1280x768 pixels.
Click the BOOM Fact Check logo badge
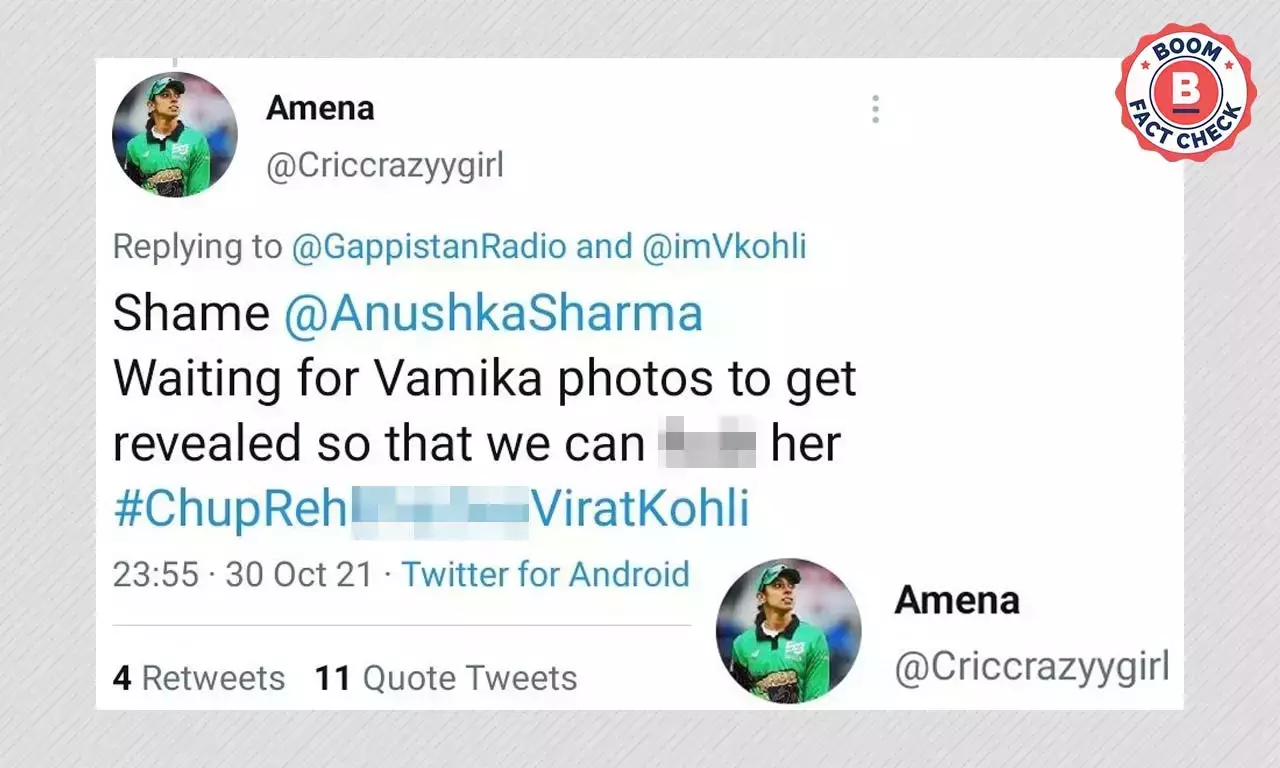(1186, 92)
